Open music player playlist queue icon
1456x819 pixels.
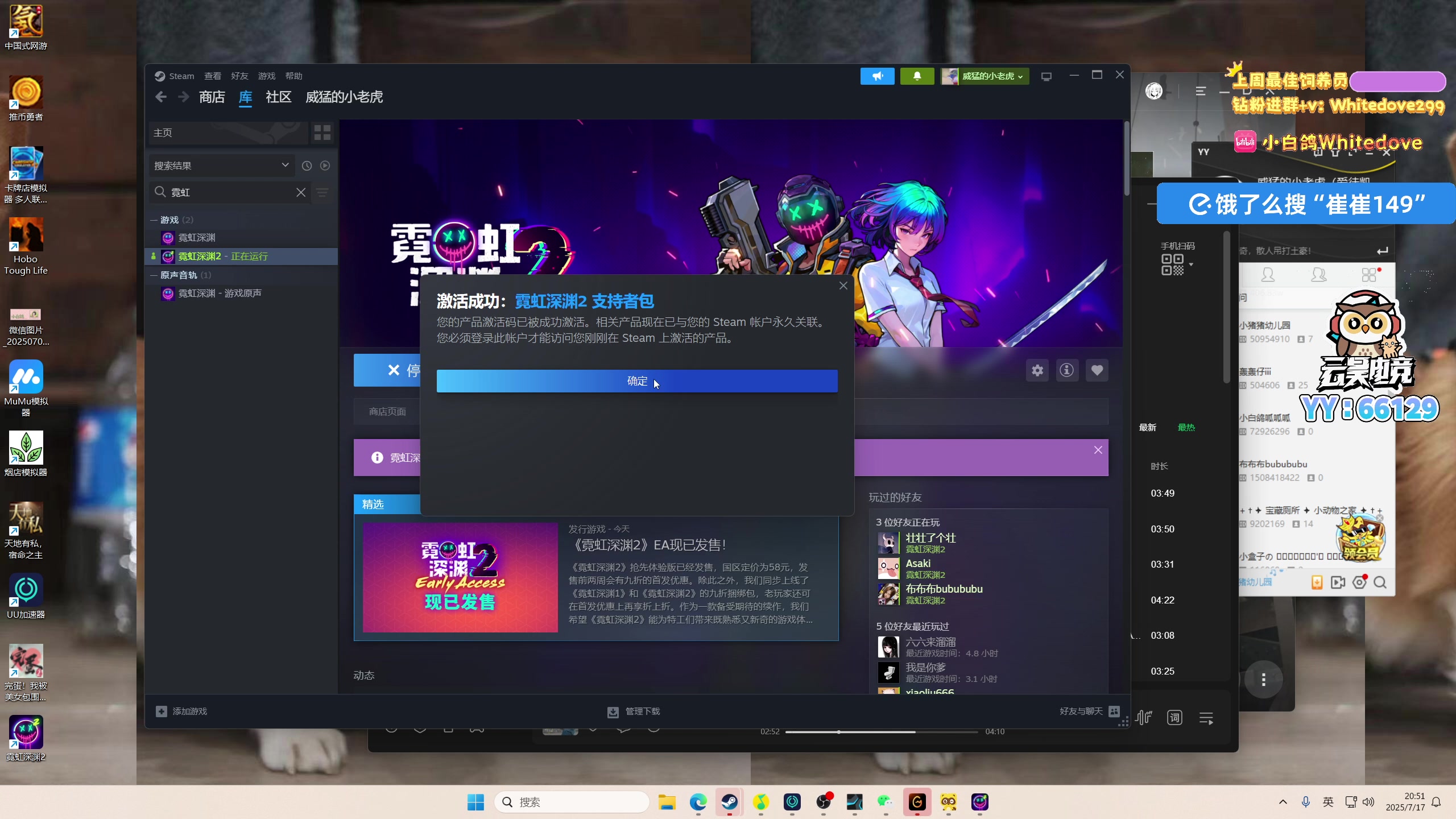(1206, 718)
